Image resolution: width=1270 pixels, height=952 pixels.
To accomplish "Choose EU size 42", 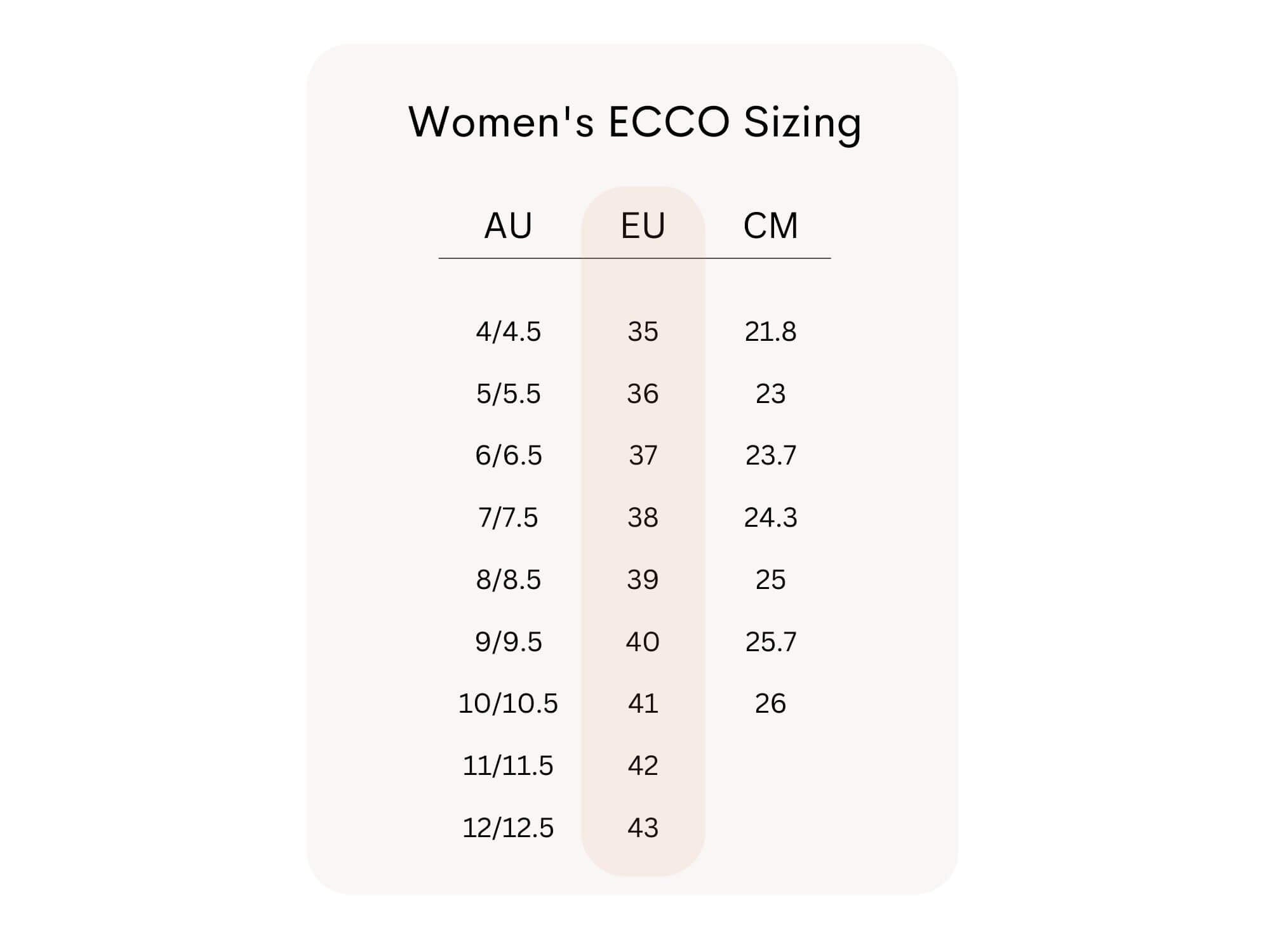I will point(643,766).
